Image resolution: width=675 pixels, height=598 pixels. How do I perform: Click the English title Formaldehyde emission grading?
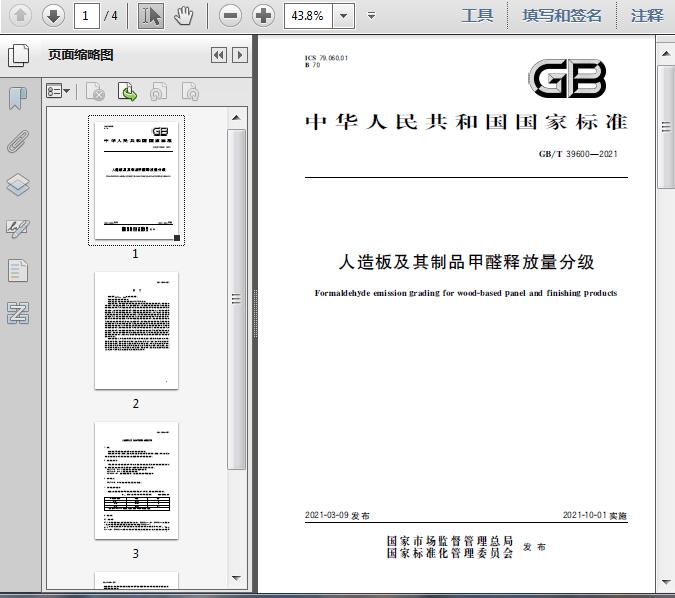click(466, 293)
